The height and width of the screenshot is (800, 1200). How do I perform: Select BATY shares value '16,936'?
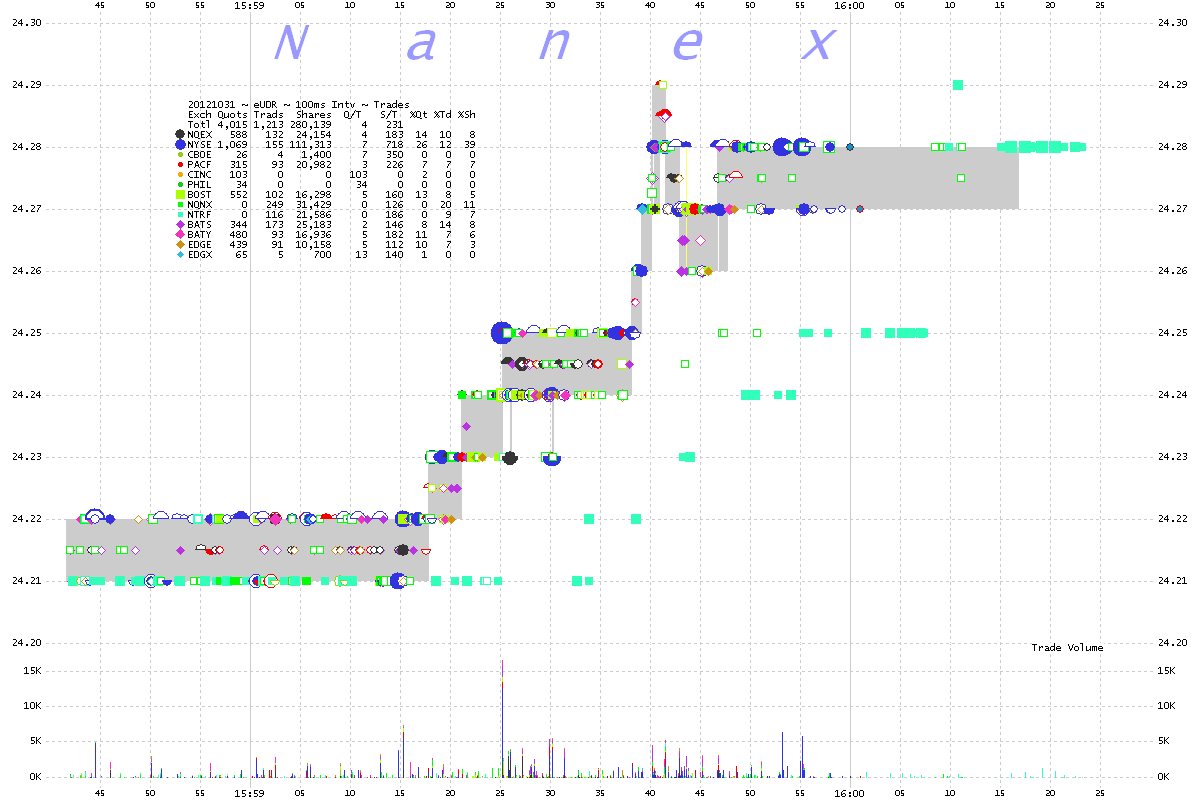coord(312,234)
